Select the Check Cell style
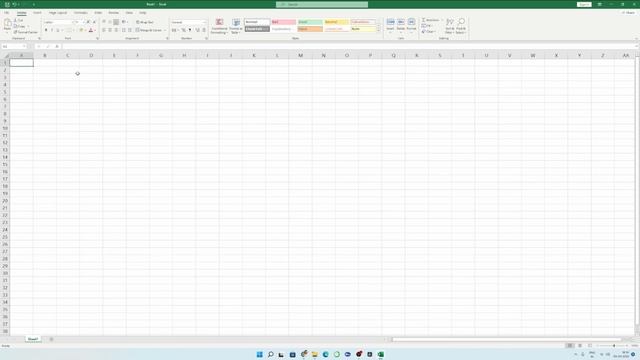The height and width of the screenshot is (360, 640). (257, 29)
